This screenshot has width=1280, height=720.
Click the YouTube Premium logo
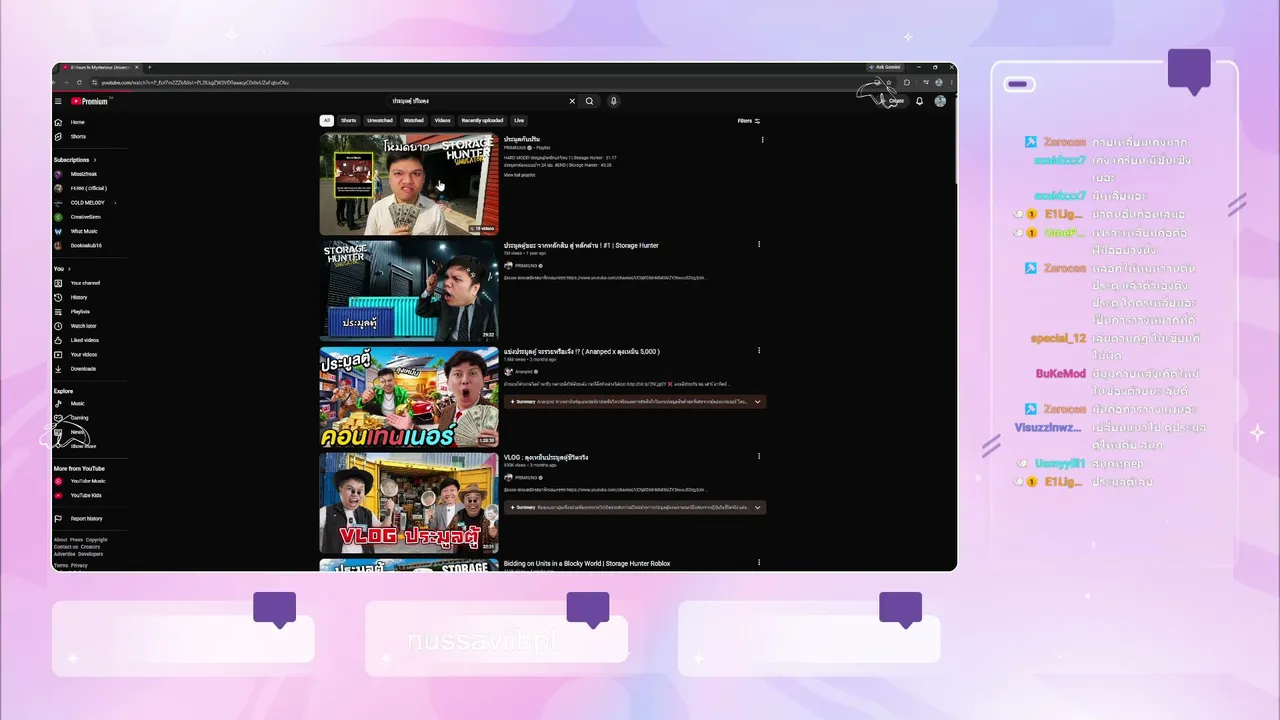tap(90, 101)
